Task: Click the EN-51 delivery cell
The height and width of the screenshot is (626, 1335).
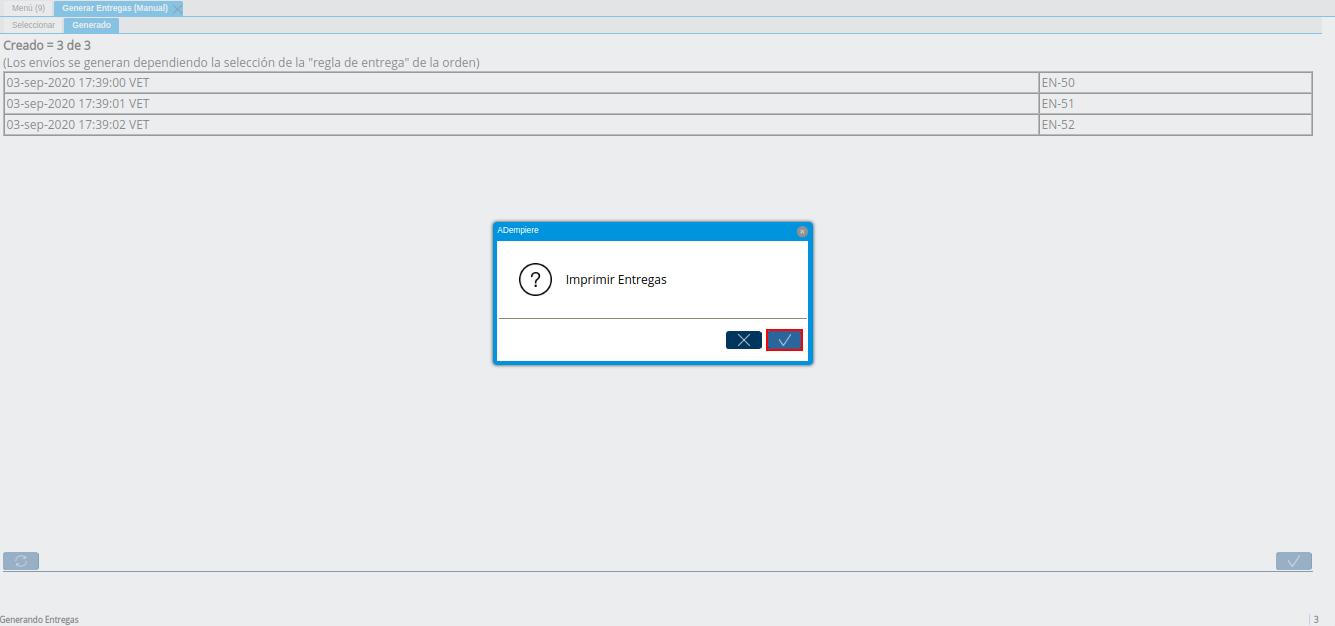Action: [1175, 104]
